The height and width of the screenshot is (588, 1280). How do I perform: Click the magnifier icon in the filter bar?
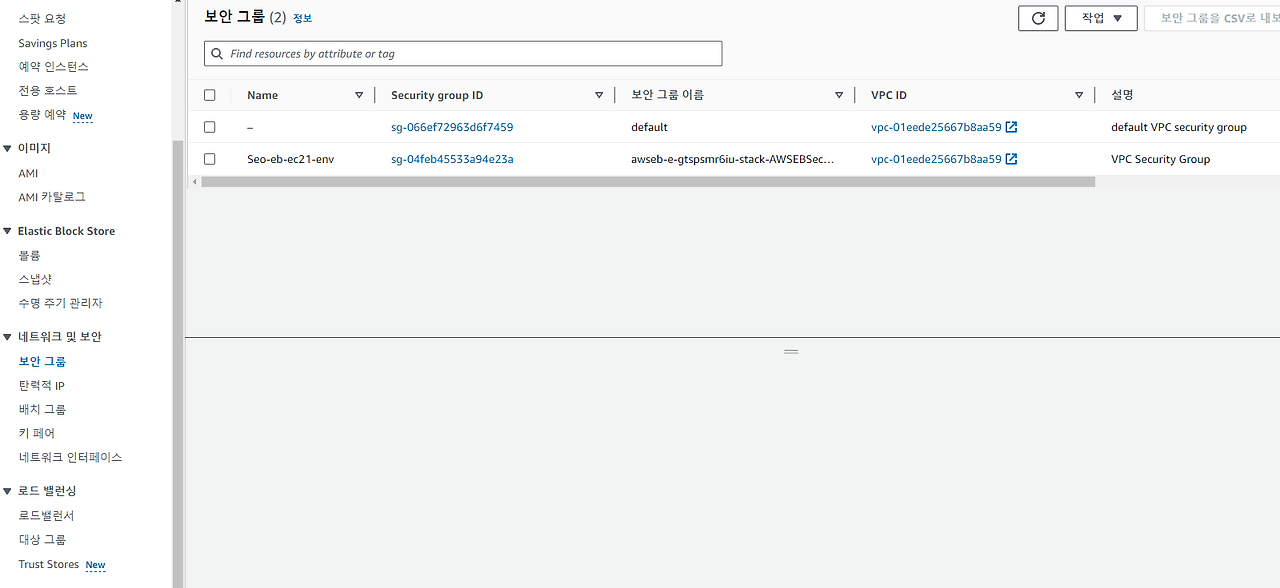click(x=217, y=53)
